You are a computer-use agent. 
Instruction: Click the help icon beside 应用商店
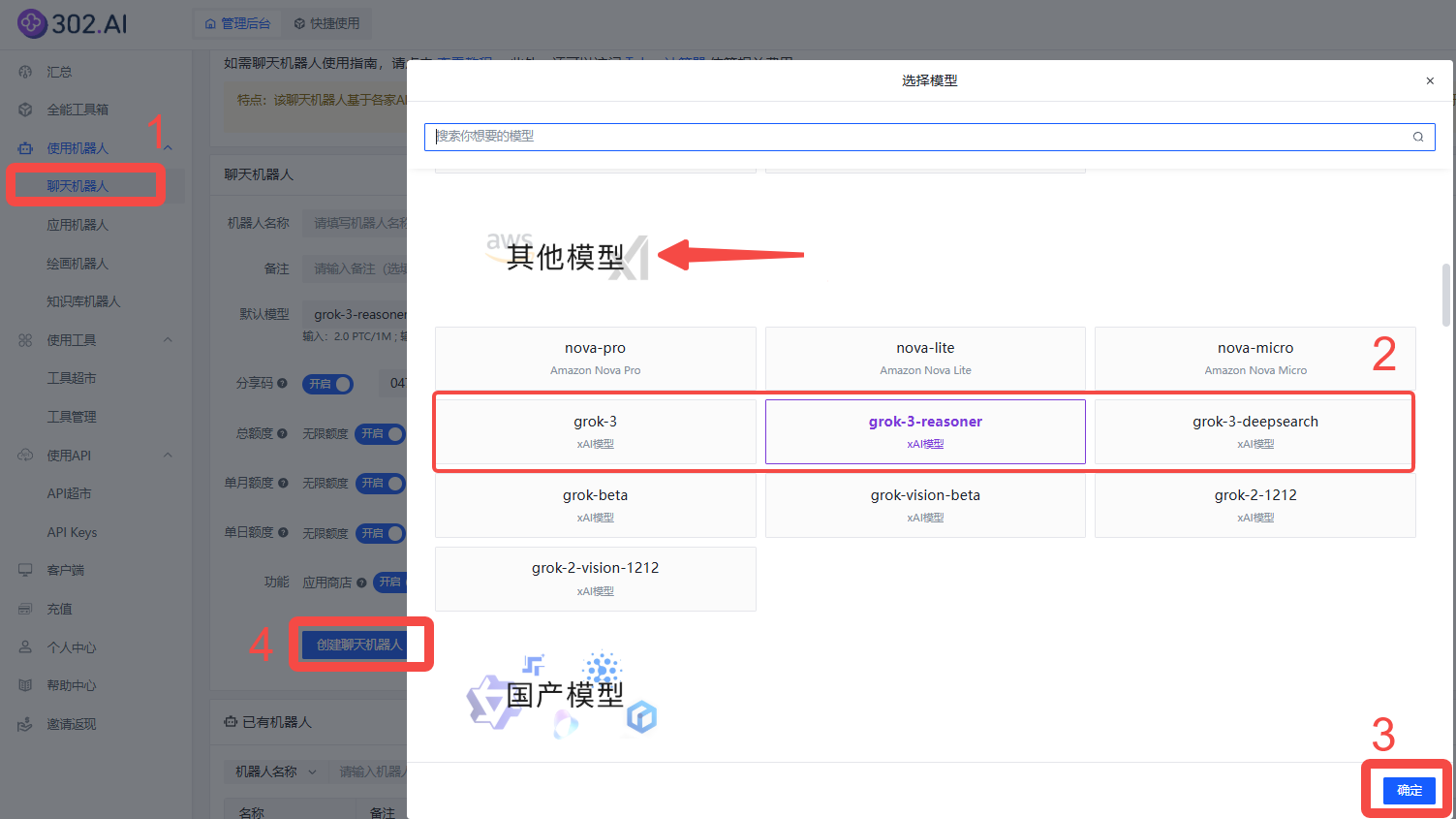(x=361, y=583)
